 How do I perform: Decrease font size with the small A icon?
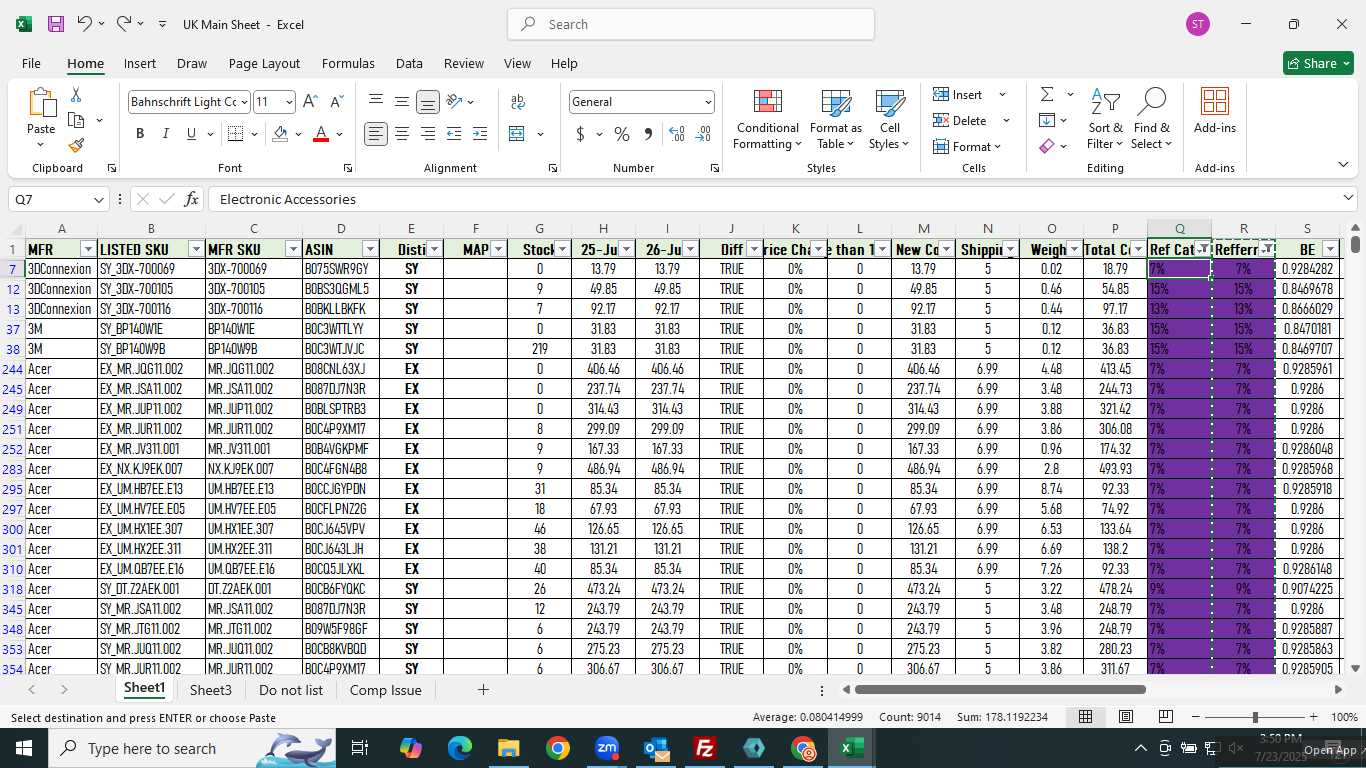[x=337, y=101]
